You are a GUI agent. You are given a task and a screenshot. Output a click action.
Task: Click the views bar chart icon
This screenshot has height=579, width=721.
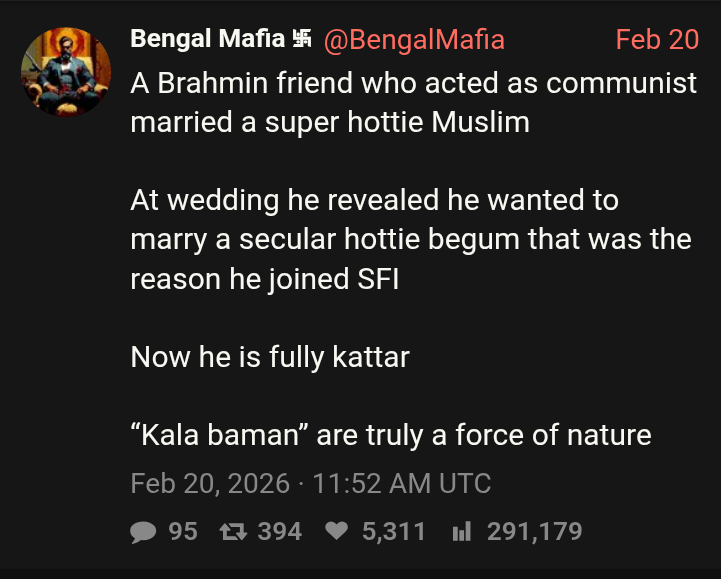click(x=461, y=531)
